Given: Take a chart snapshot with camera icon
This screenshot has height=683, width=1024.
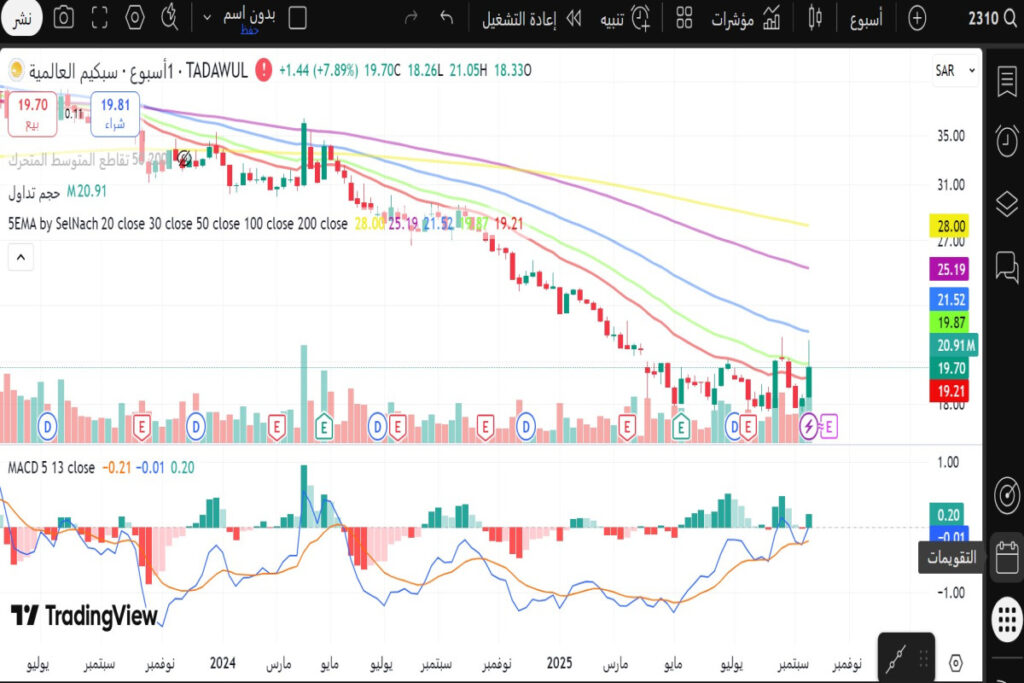Looking at the screenshot, I should click(x=63, y=18).
